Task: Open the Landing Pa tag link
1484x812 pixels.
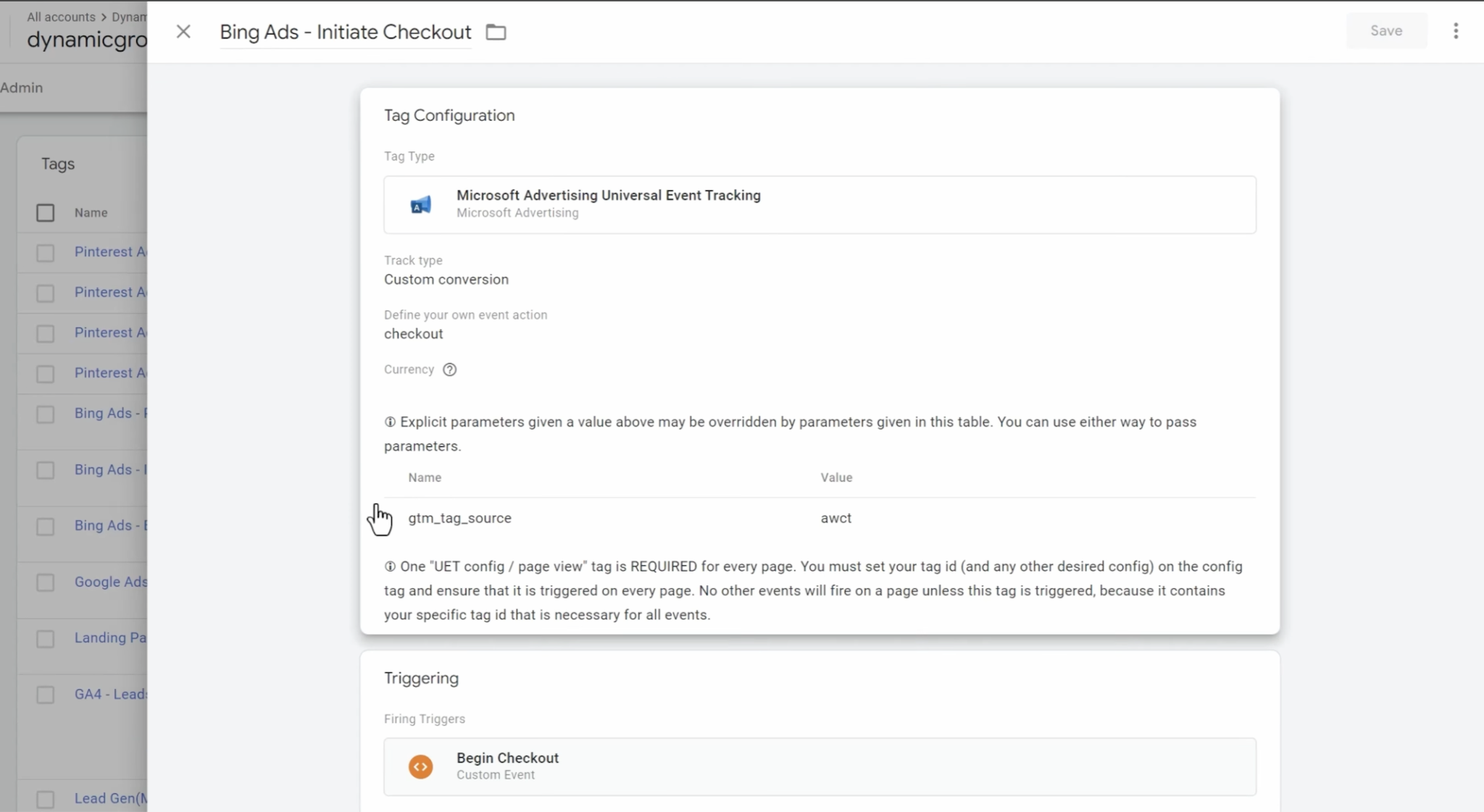Action: [x=110, y=637]
